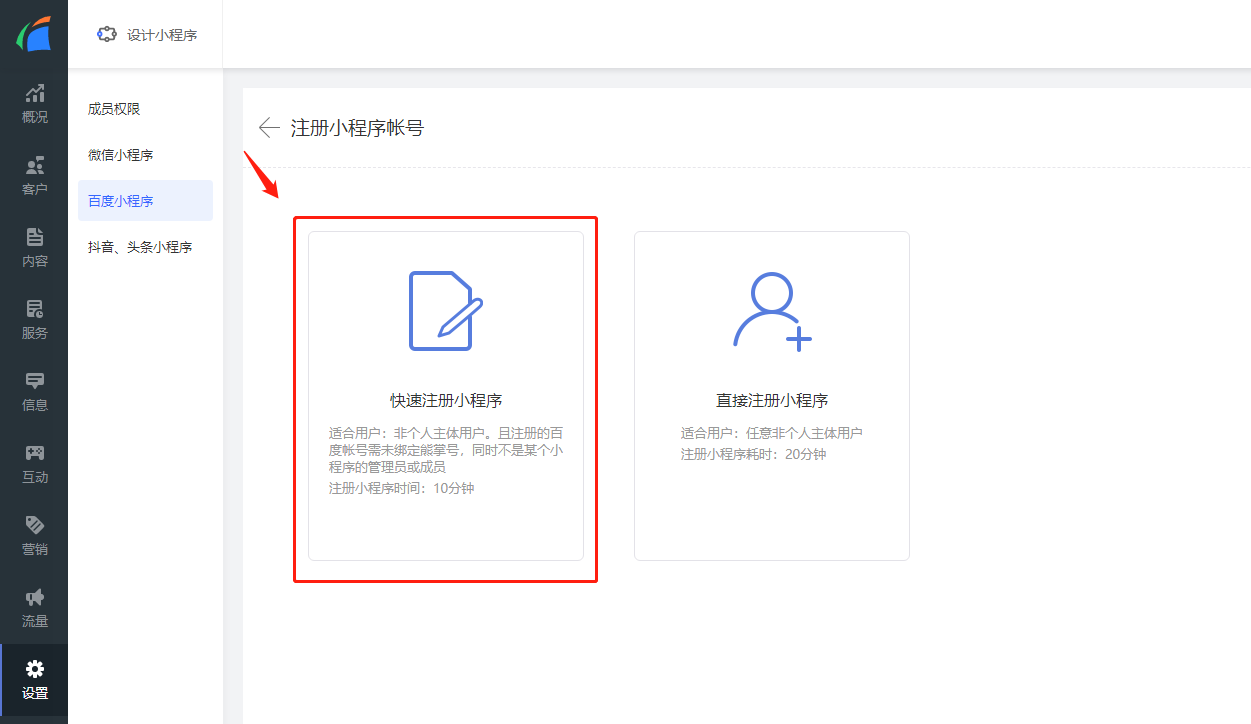1251x724 pixels.
Task: Click the sail logo icon at top-left
Action: coord(33,34)
